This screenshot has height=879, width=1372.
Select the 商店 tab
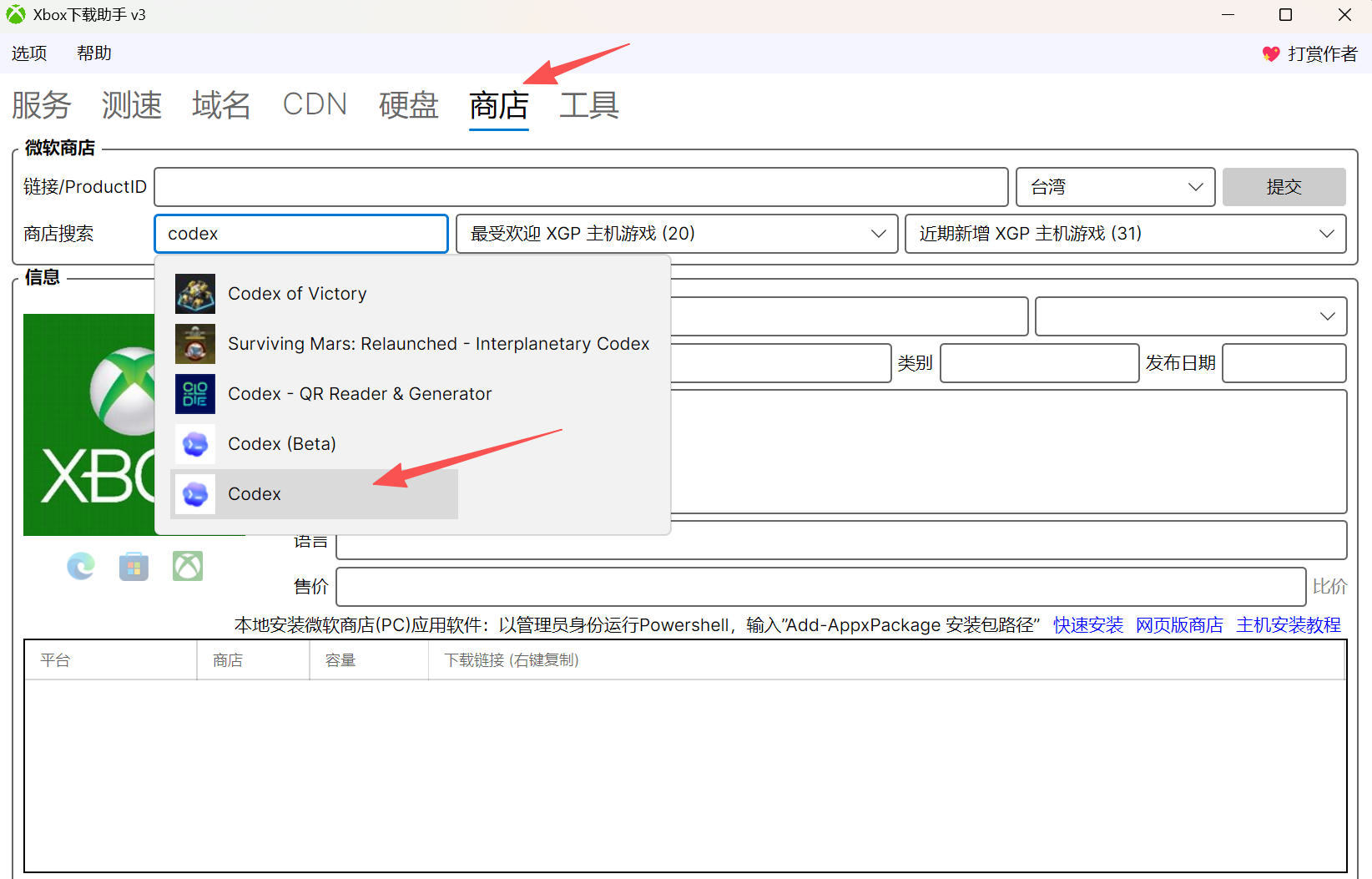pyautogui.click(x=499, y=105)
